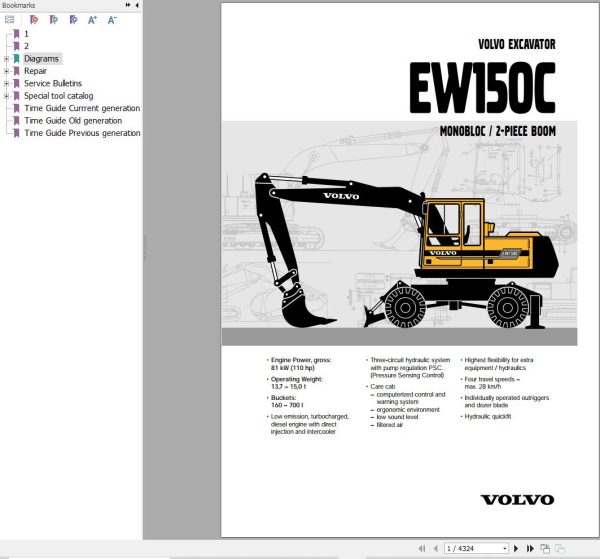Viewport: 600px width, 559px height.
Task: Click the next view icon in navigation bar
Action: click(560, 549)
